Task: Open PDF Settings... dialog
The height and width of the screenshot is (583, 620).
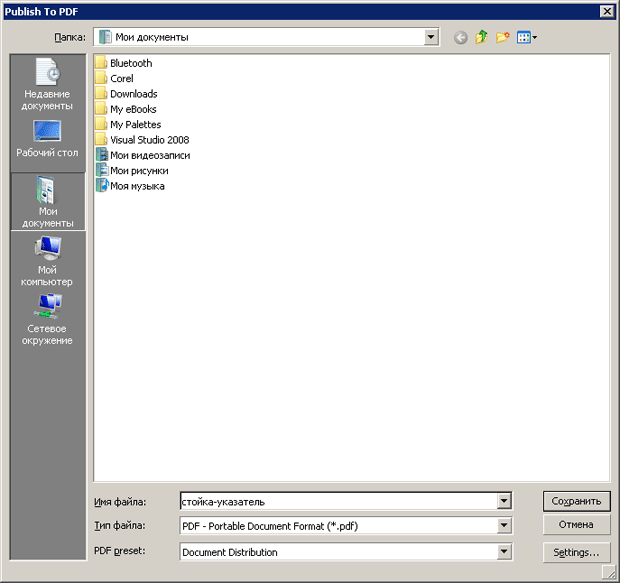Action: click(576, 552)
